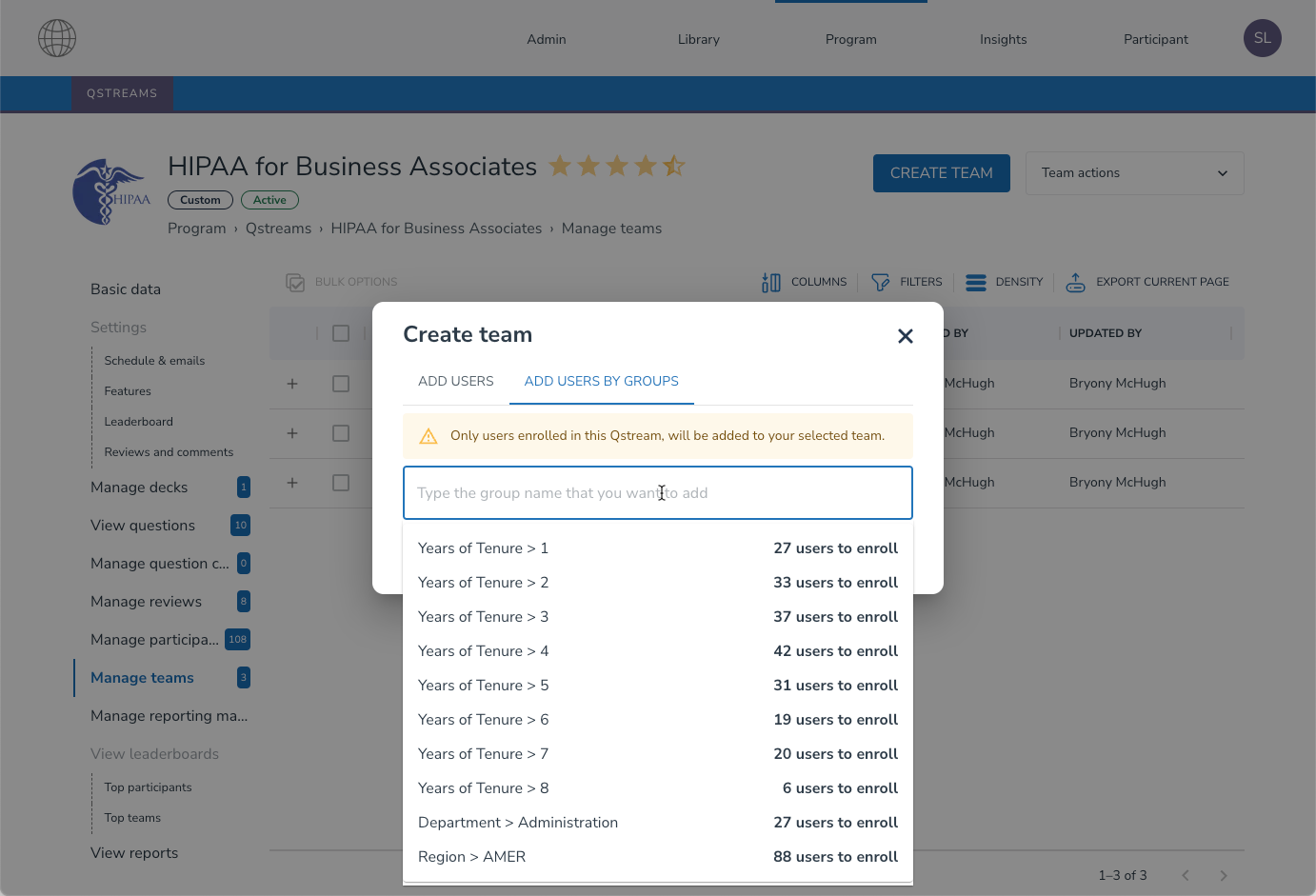
Task: Click the HIPAA course logo thumbnail
Action: click(x=111, y=191)
